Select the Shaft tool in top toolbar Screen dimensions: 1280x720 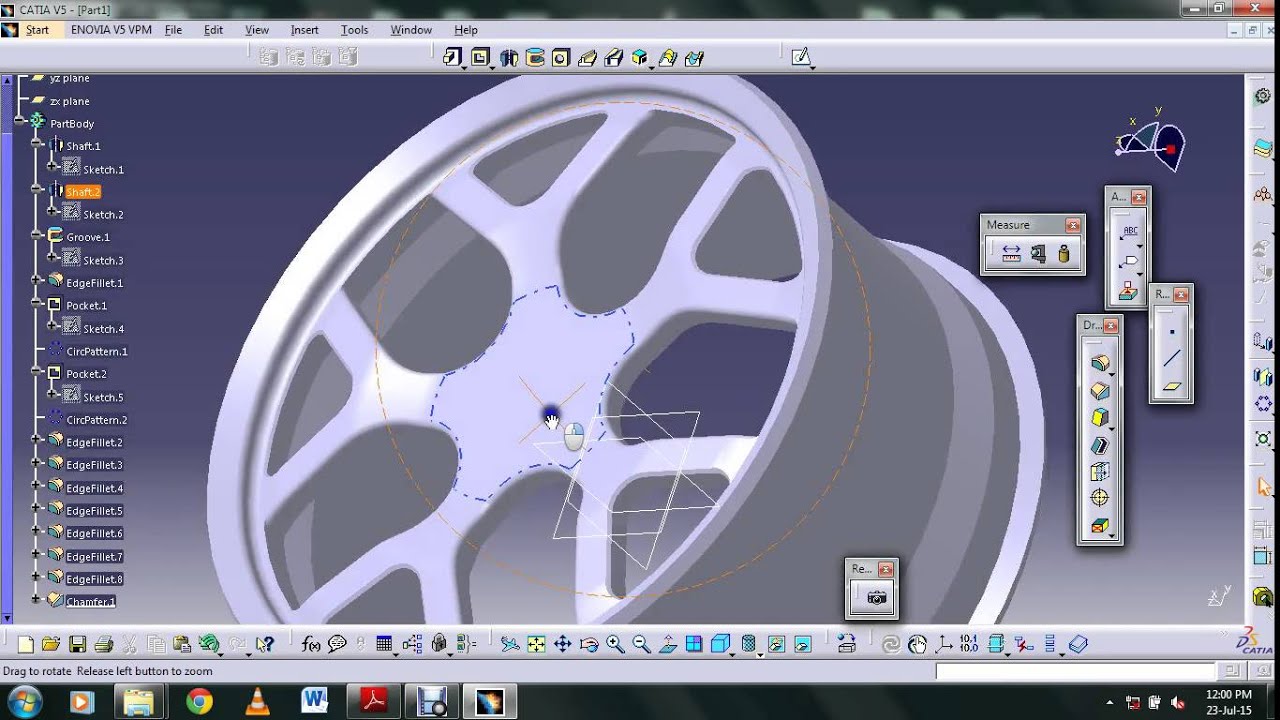[509, 58]
